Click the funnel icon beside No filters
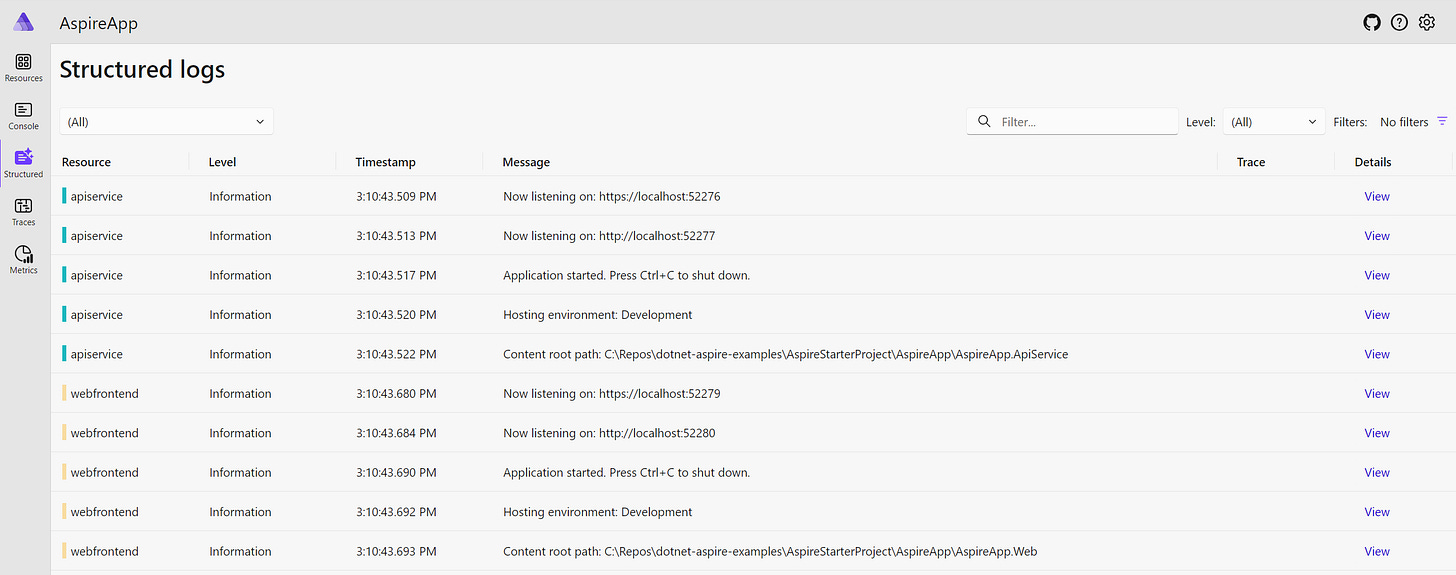The image size is (1456, 575). click(1442, 121)
